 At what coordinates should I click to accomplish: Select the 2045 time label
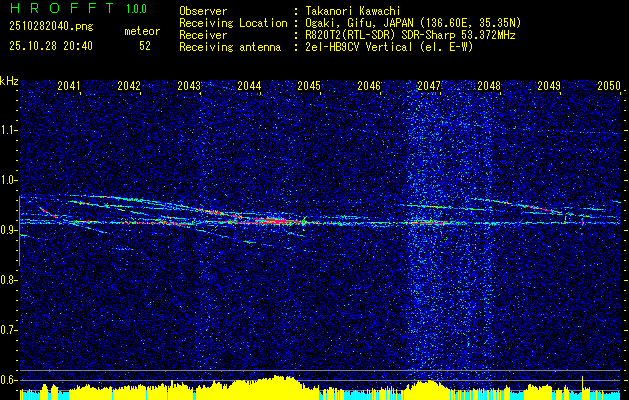tap(309, 86)
